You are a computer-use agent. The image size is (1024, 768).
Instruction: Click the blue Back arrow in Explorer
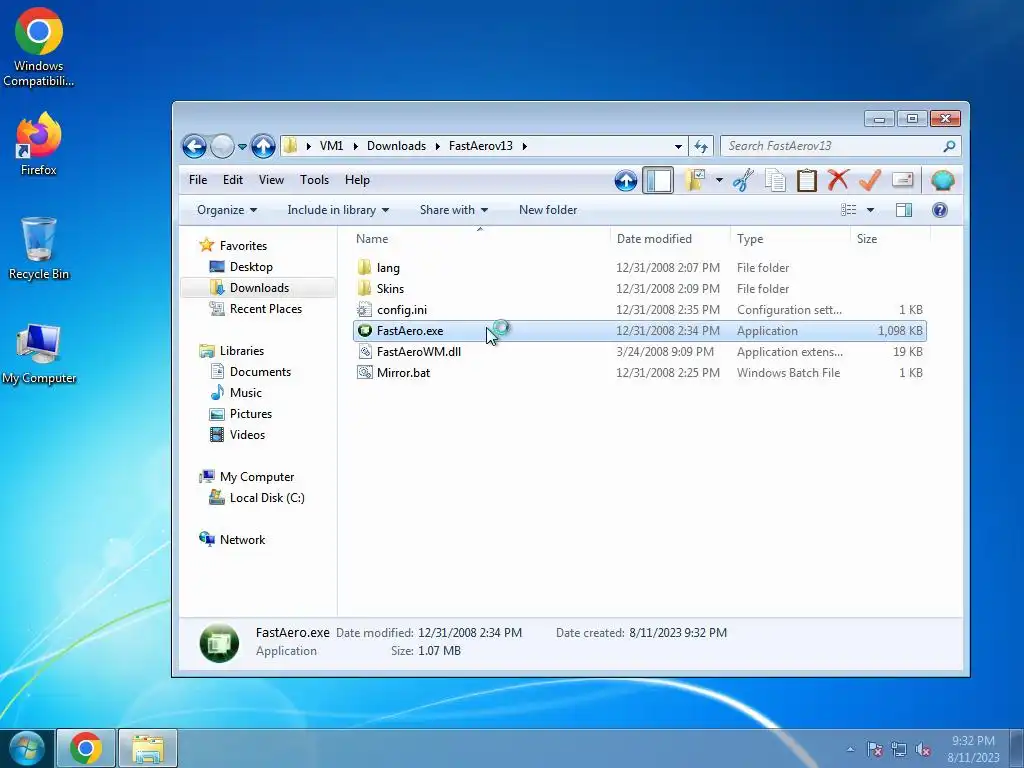pos(194,146)
